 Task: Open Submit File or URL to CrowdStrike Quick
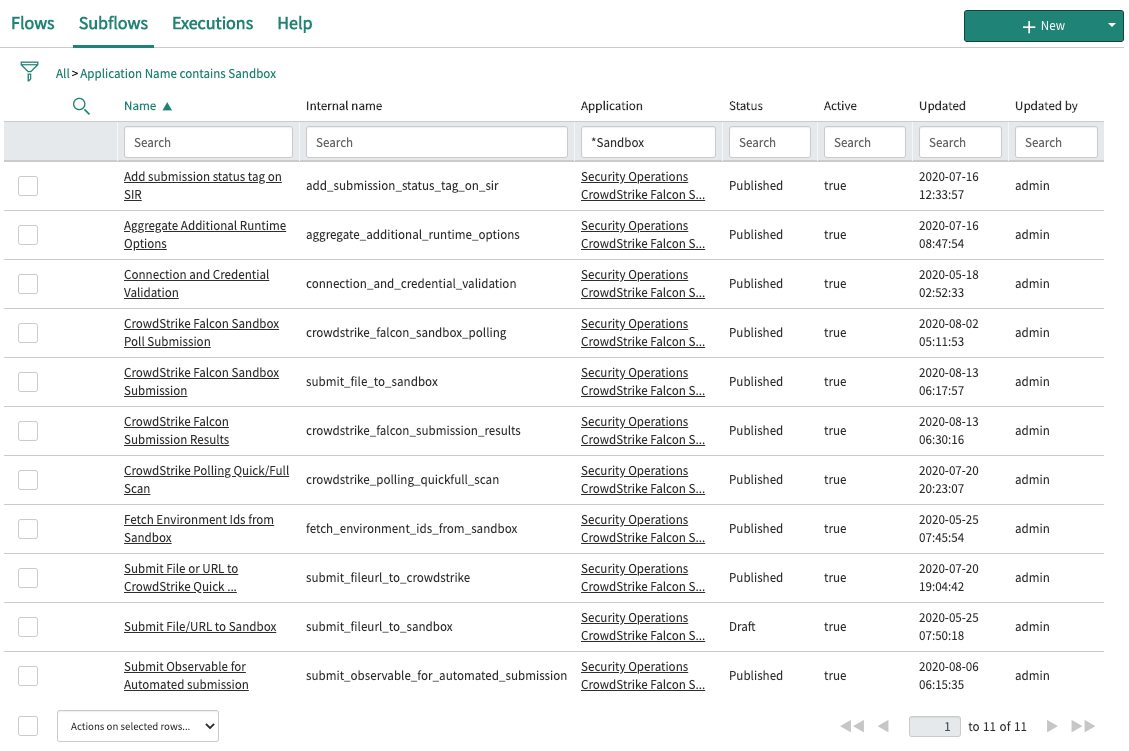point(181,577)
